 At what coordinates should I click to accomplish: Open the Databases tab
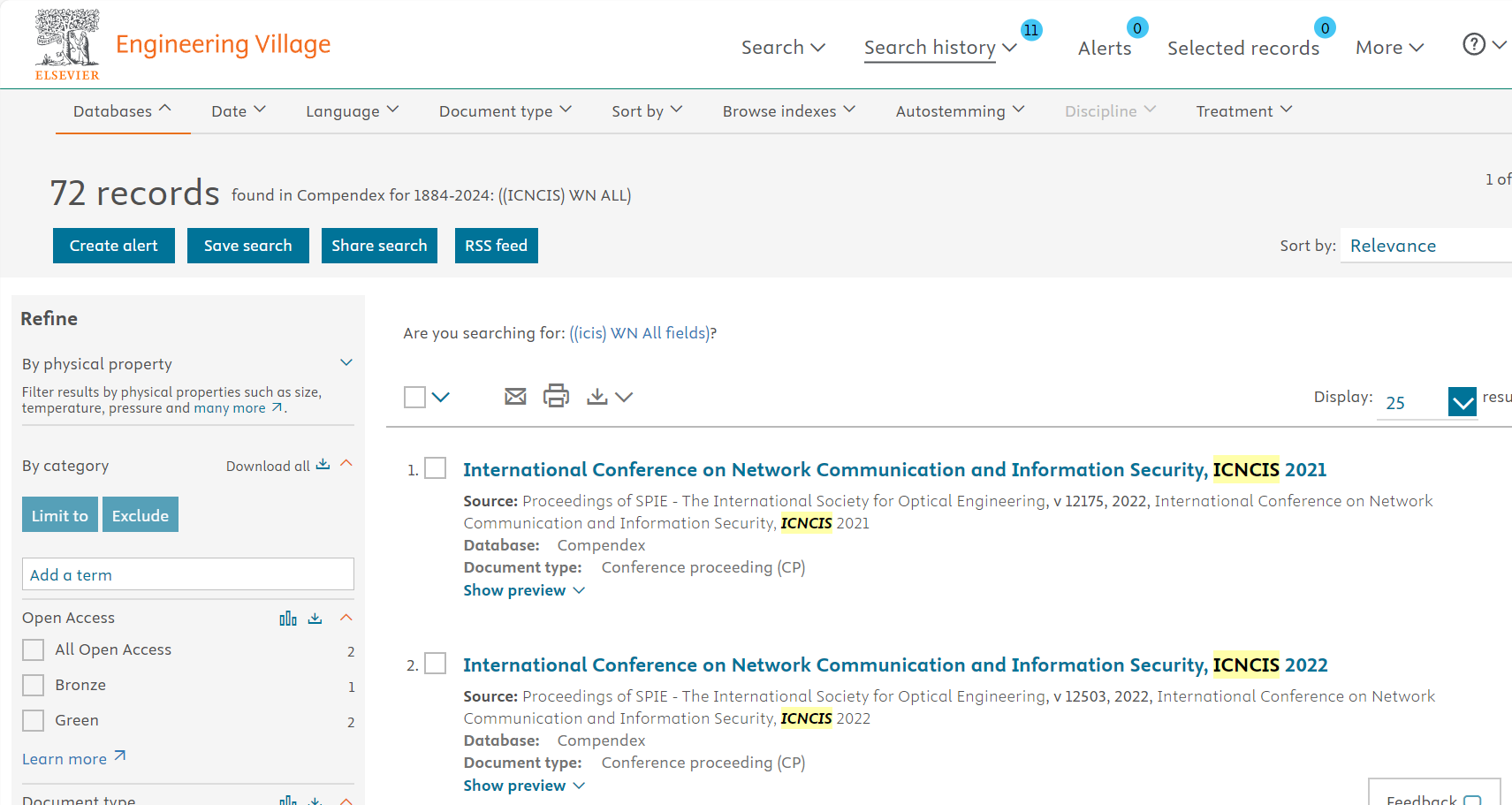[x=123, y=111]
